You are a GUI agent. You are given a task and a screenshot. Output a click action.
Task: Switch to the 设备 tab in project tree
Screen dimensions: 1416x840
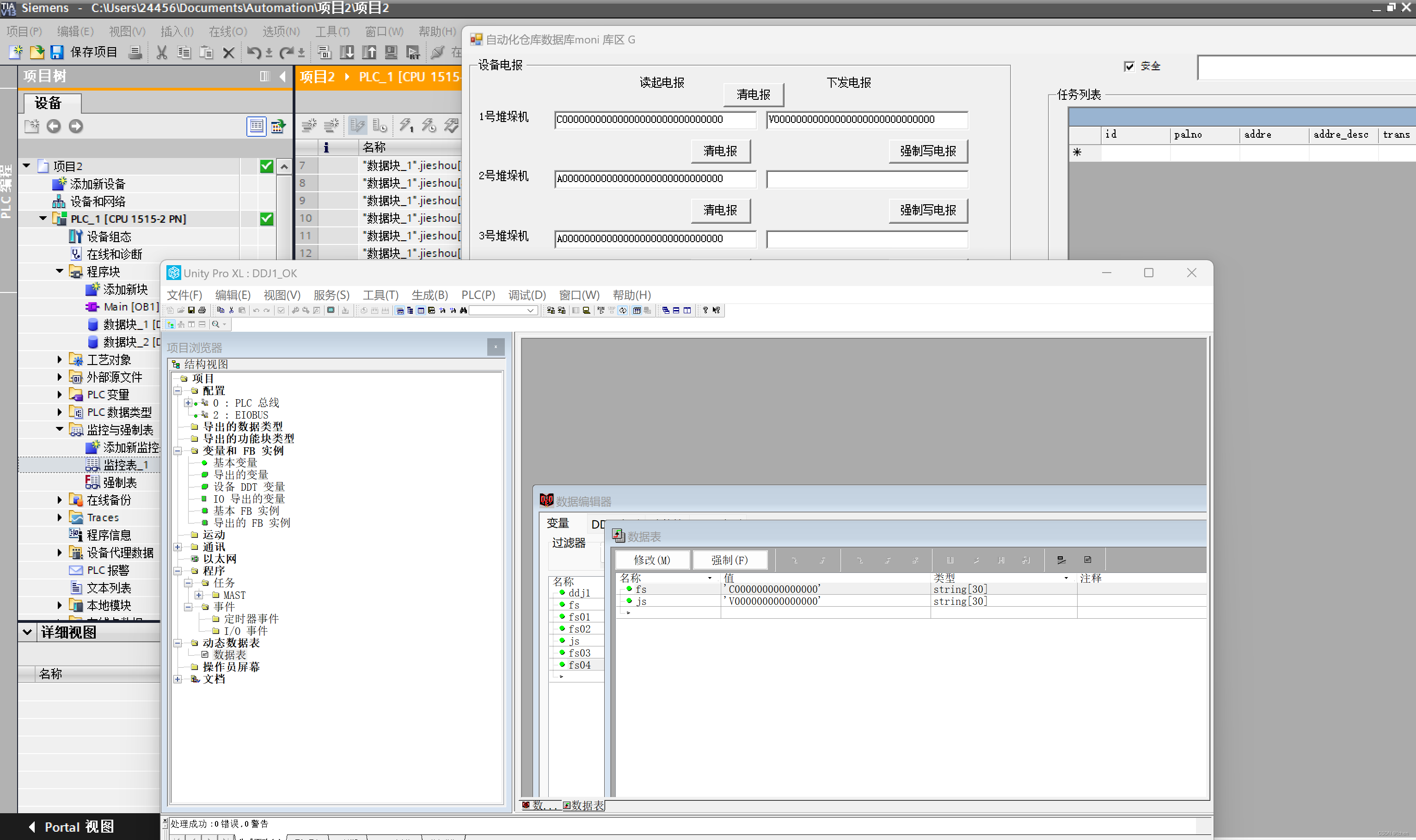click(x=50, y=103)
